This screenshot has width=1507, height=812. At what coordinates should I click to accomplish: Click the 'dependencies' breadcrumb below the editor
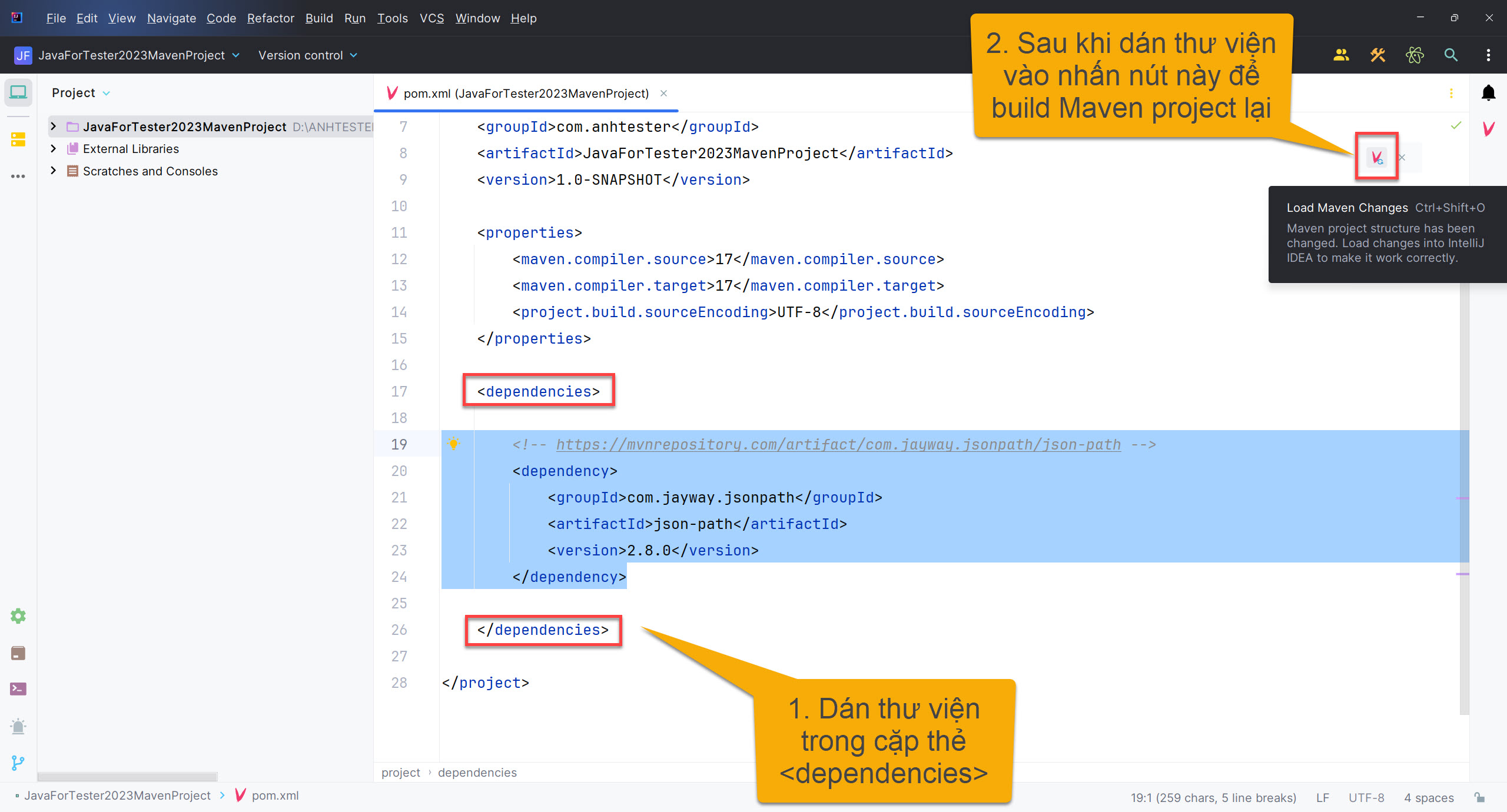[477, 773]
